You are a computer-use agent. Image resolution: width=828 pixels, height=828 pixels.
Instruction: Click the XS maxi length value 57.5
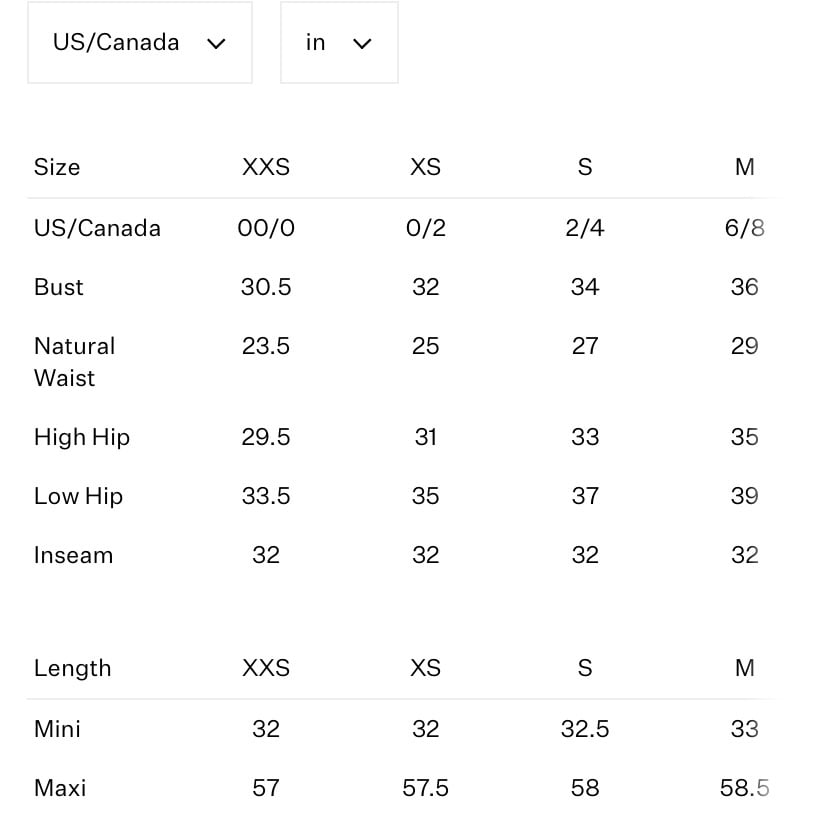coord(426,788)
